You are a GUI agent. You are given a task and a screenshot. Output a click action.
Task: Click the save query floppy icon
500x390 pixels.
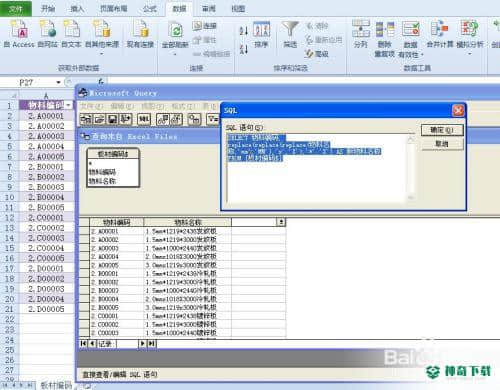pyautogui.click(x=113, y=119)
